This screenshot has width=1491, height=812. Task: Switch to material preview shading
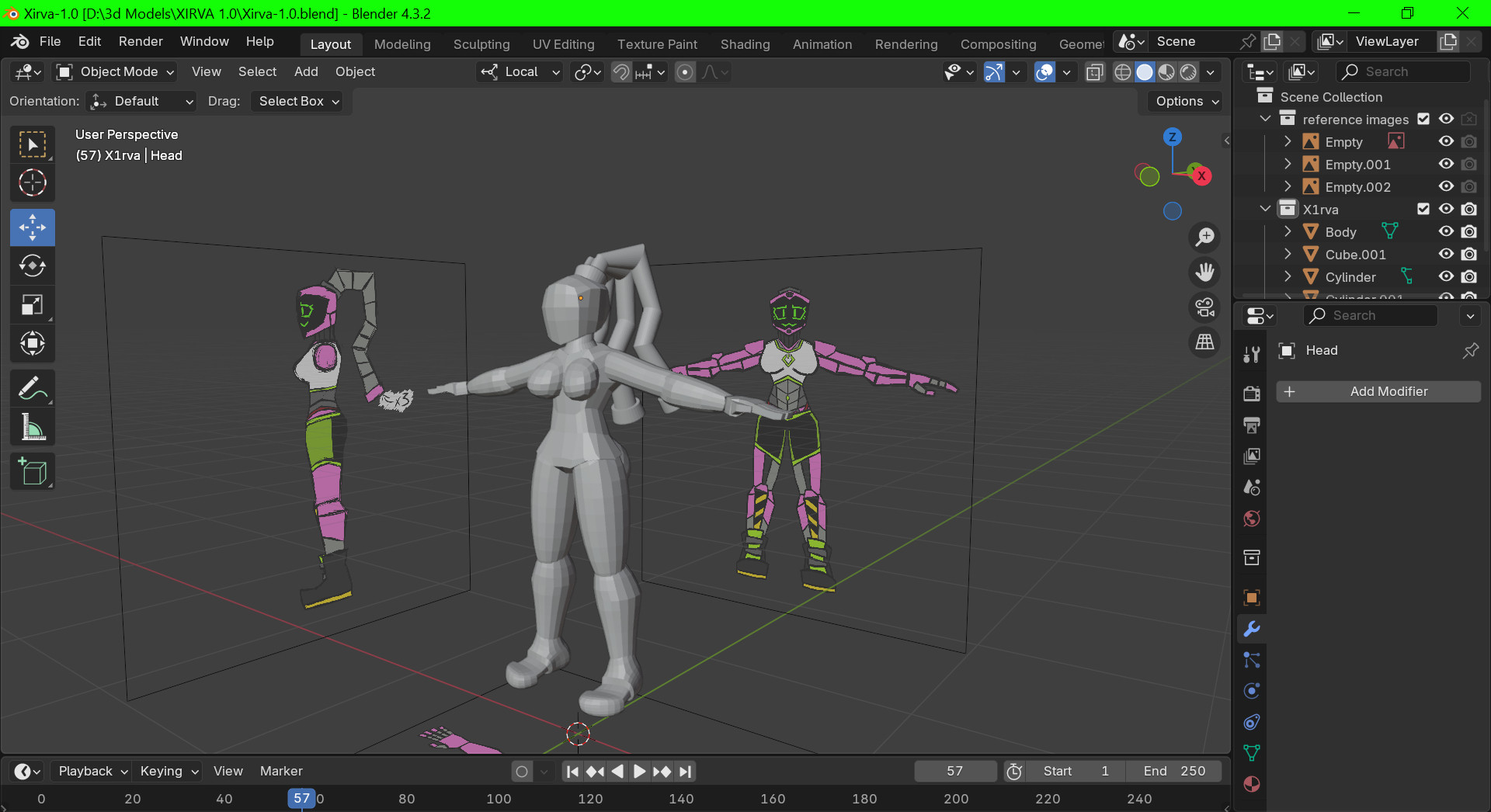(x=1166, y=72)
